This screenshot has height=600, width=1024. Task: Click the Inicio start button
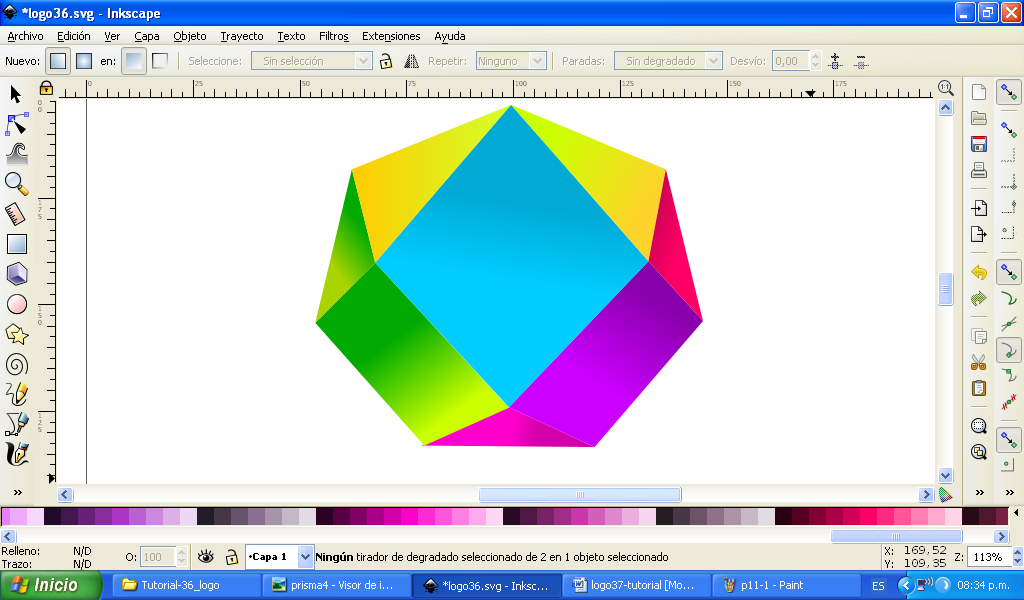pos(51,585)
